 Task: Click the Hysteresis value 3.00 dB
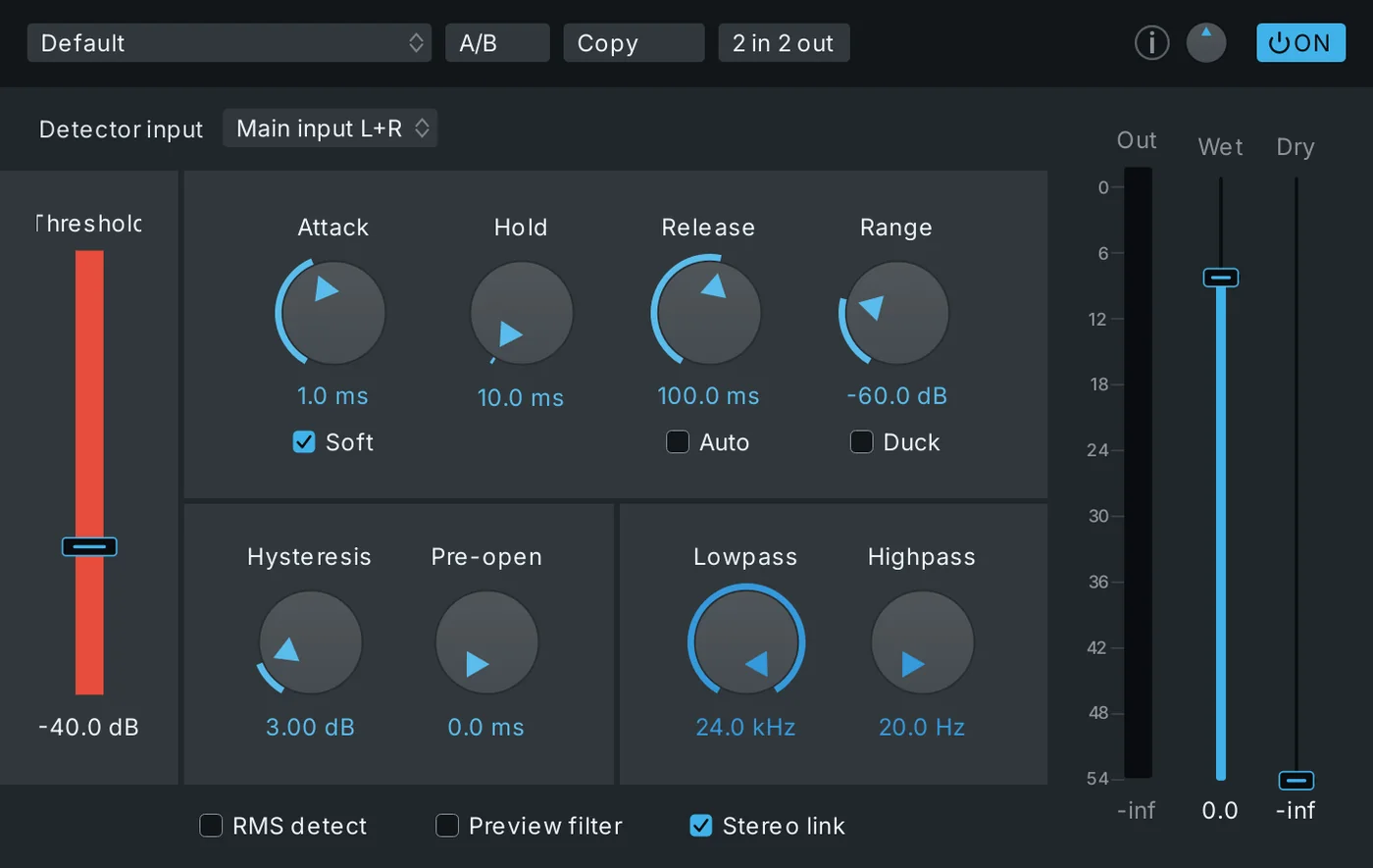[x=310, y=728]
